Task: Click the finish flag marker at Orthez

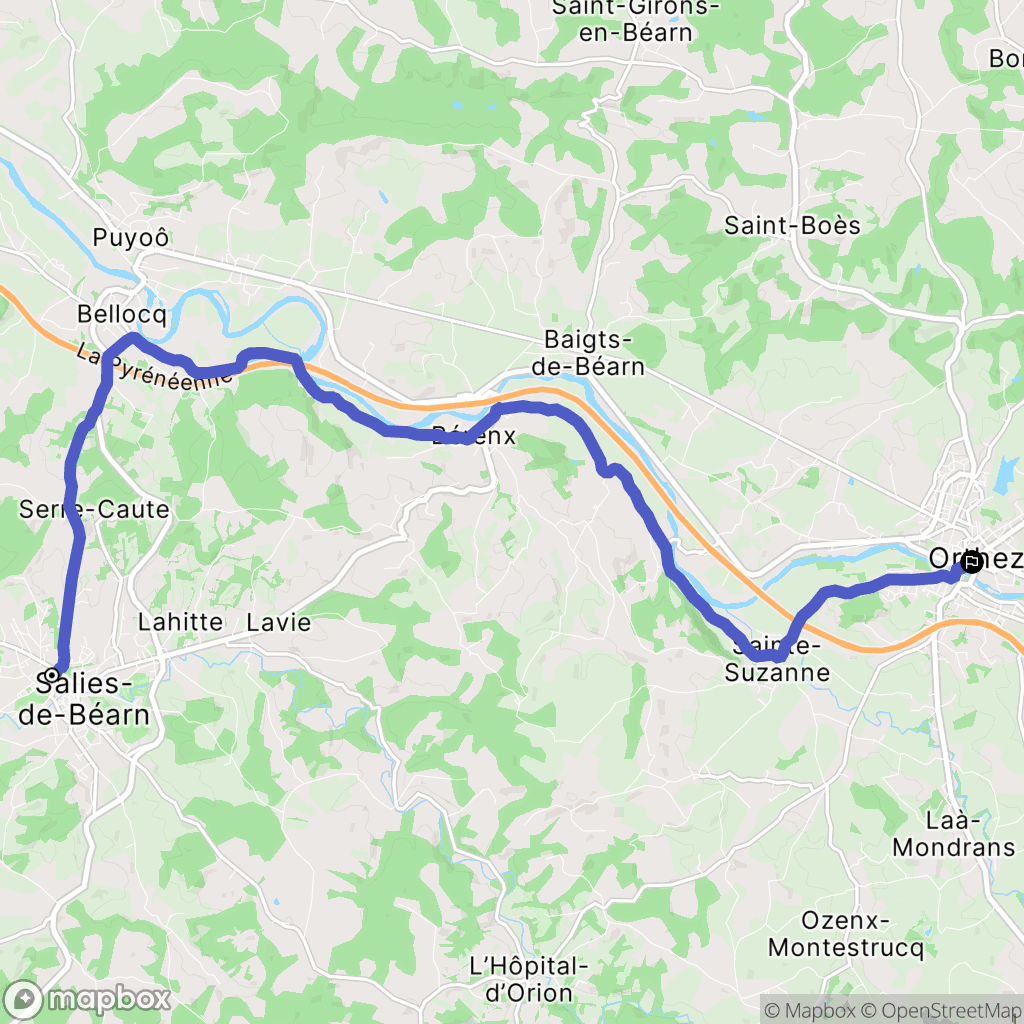Action: click(972, 562)
